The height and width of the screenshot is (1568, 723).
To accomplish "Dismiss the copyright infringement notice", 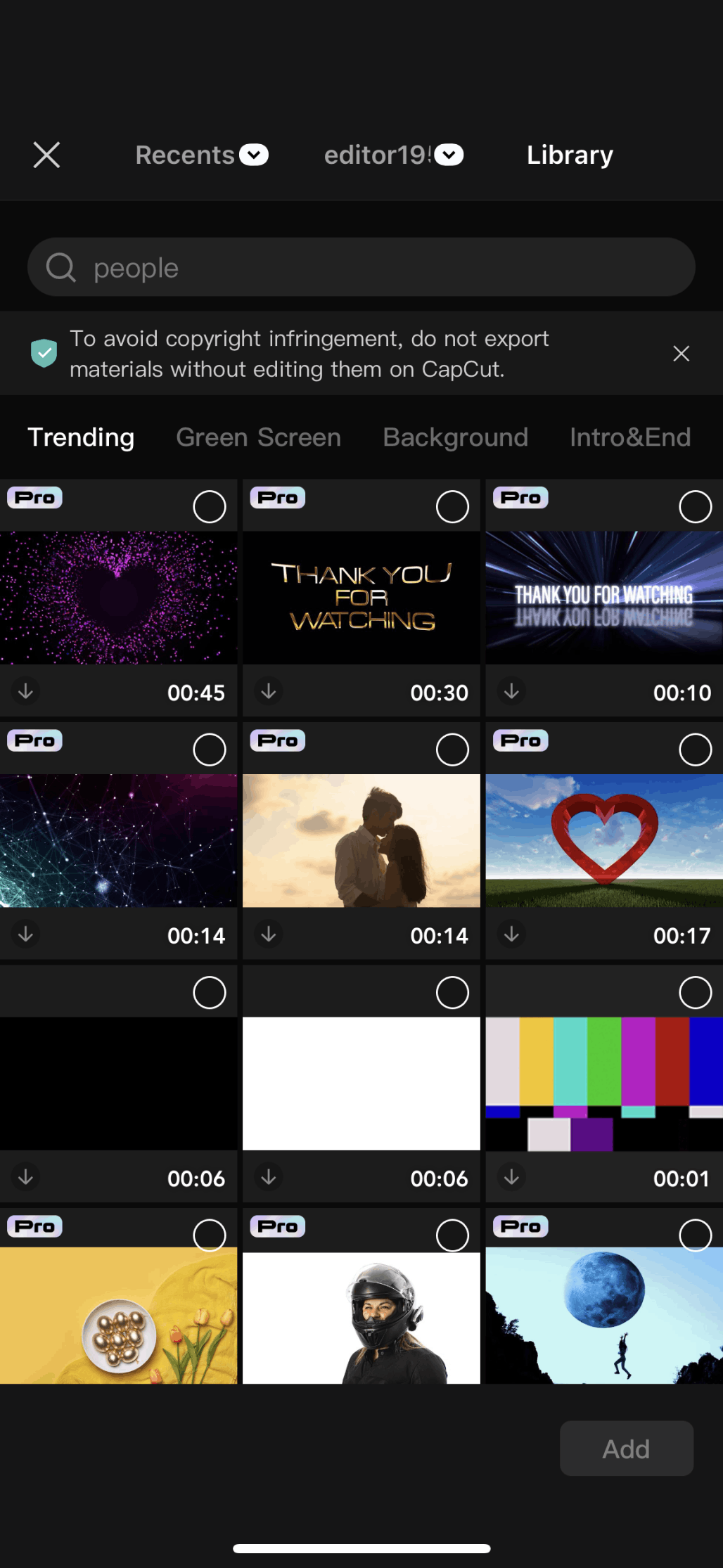I will [681, 354].
